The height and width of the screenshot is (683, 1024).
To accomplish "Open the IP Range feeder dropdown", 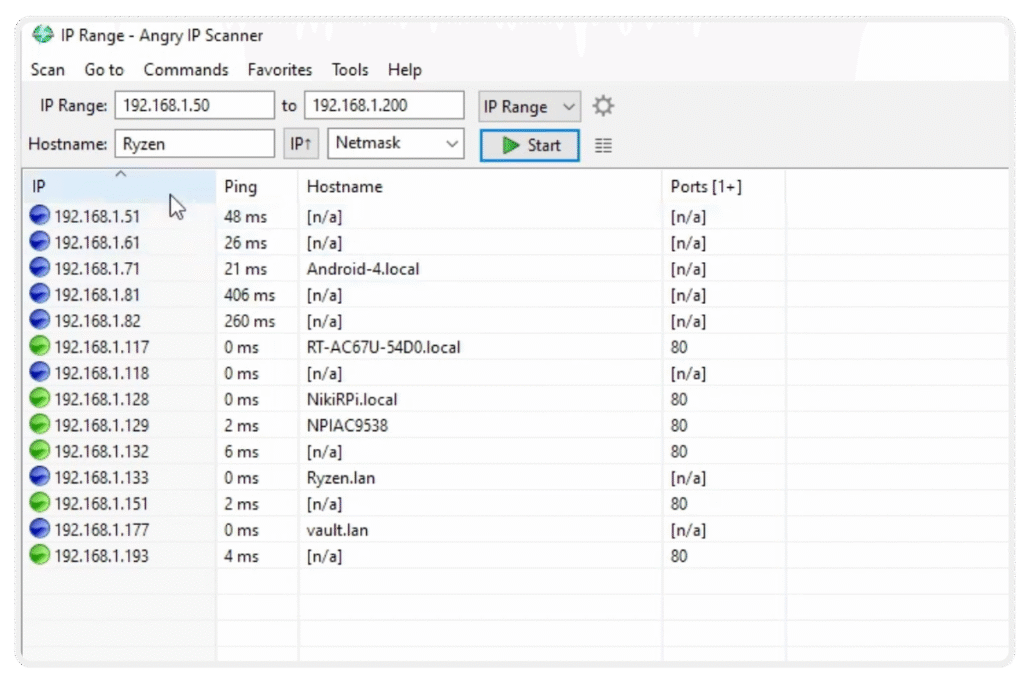I will (x=529, y=106).
